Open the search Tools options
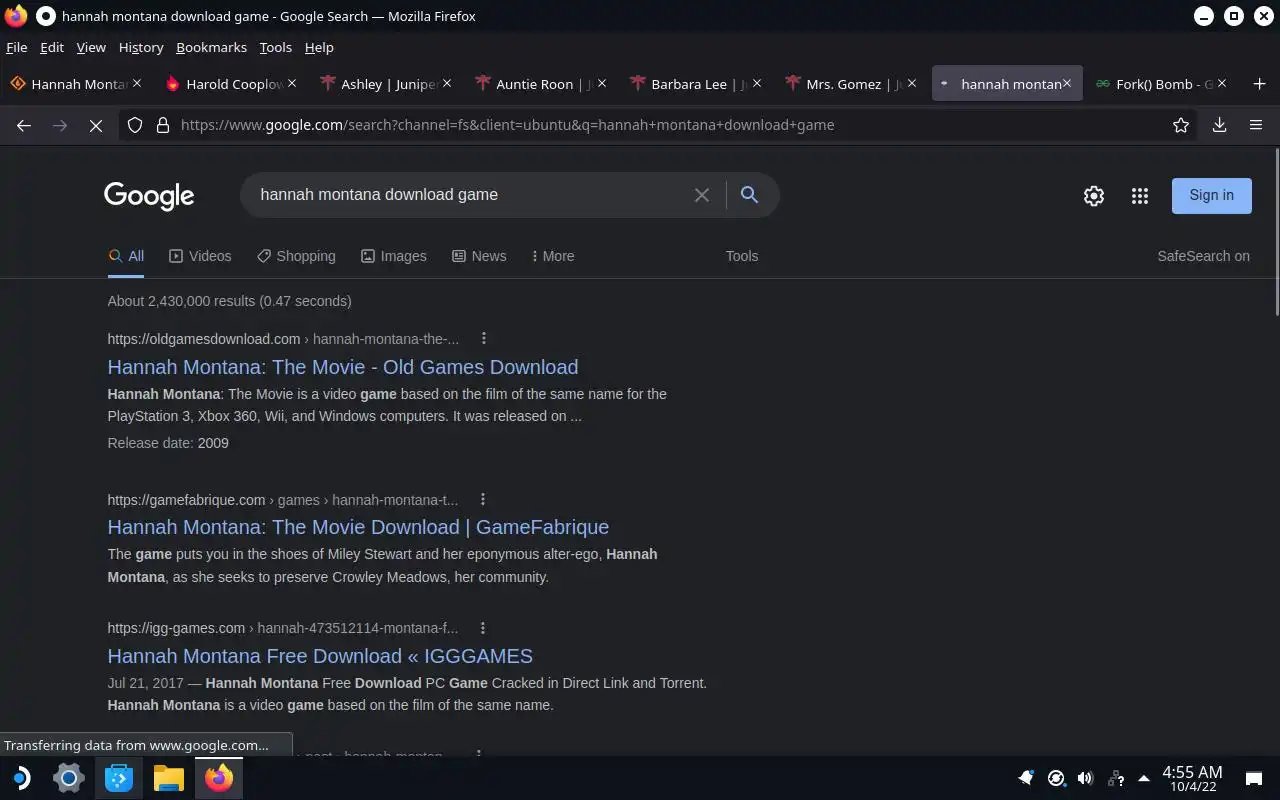The width and height of the screenshot is (1280, 800). 742,256
